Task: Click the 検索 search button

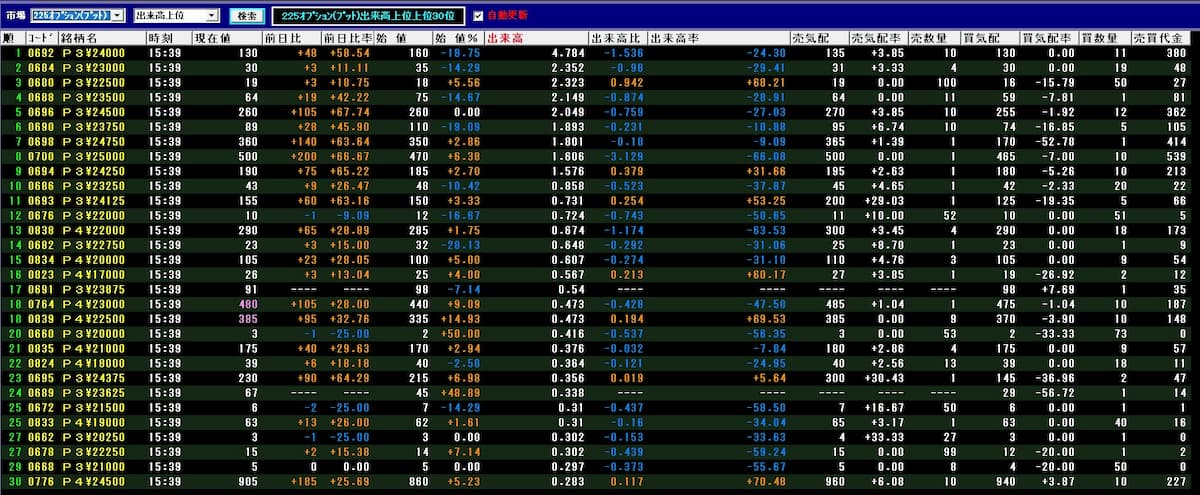Action: point(246,16)
